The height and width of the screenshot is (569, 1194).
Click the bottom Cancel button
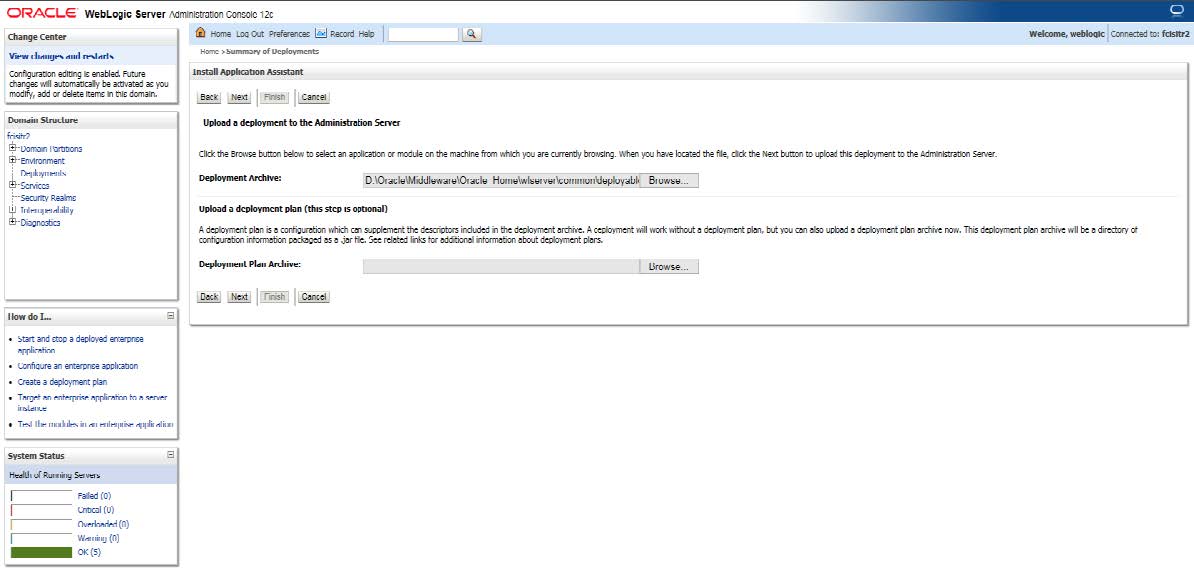pos(314,297)
